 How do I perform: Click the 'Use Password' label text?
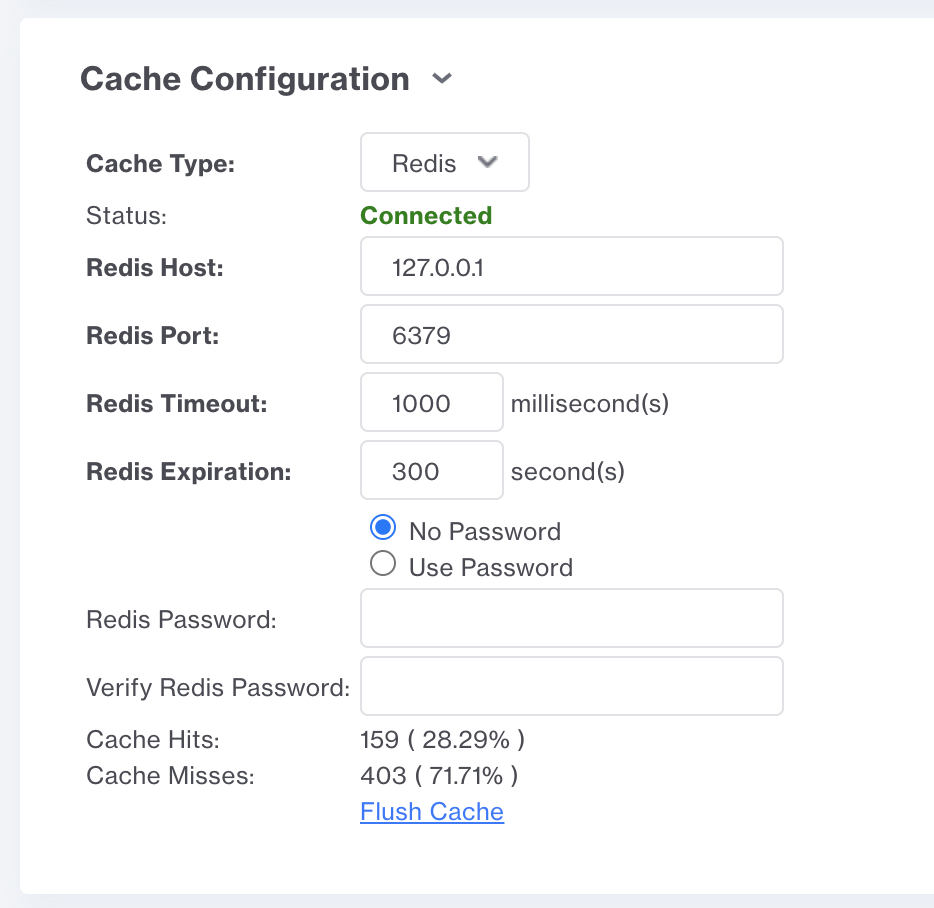pos(491,567)
